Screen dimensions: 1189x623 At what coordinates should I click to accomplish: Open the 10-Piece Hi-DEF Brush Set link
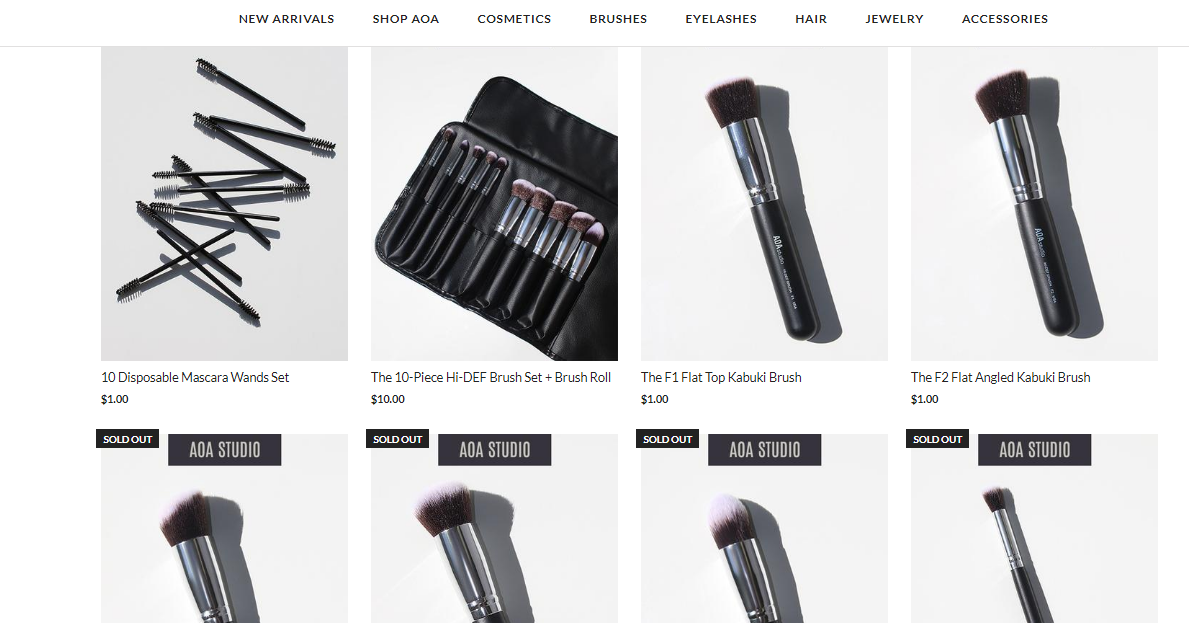click(491, 377)
